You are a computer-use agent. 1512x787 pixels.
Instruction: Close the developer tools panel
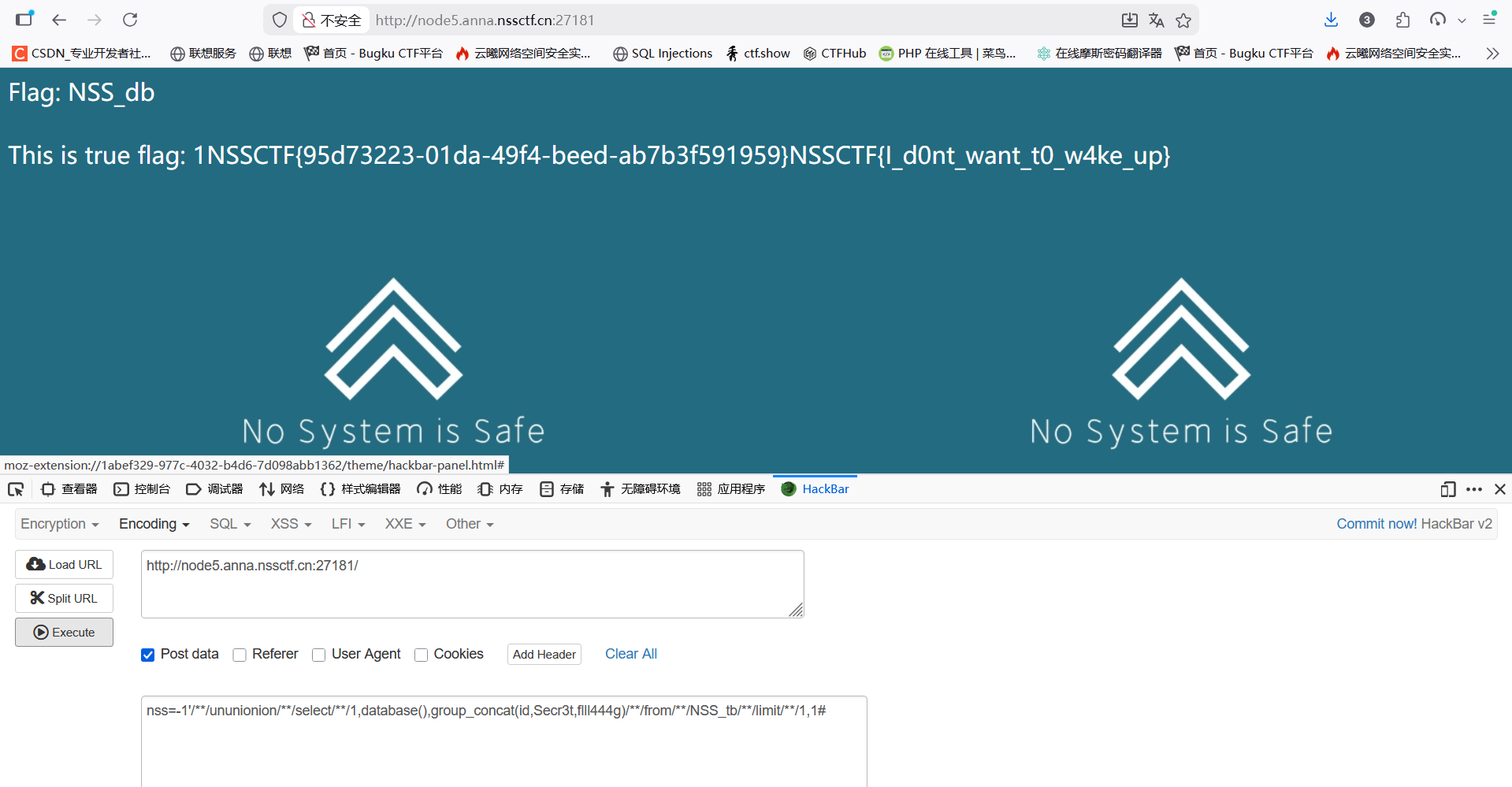click(1500, 489)
